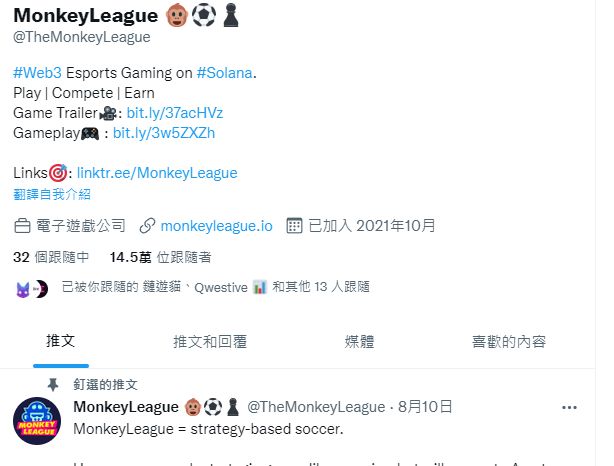Click the briefcase icon beside 電子遊戲公司

22,226
